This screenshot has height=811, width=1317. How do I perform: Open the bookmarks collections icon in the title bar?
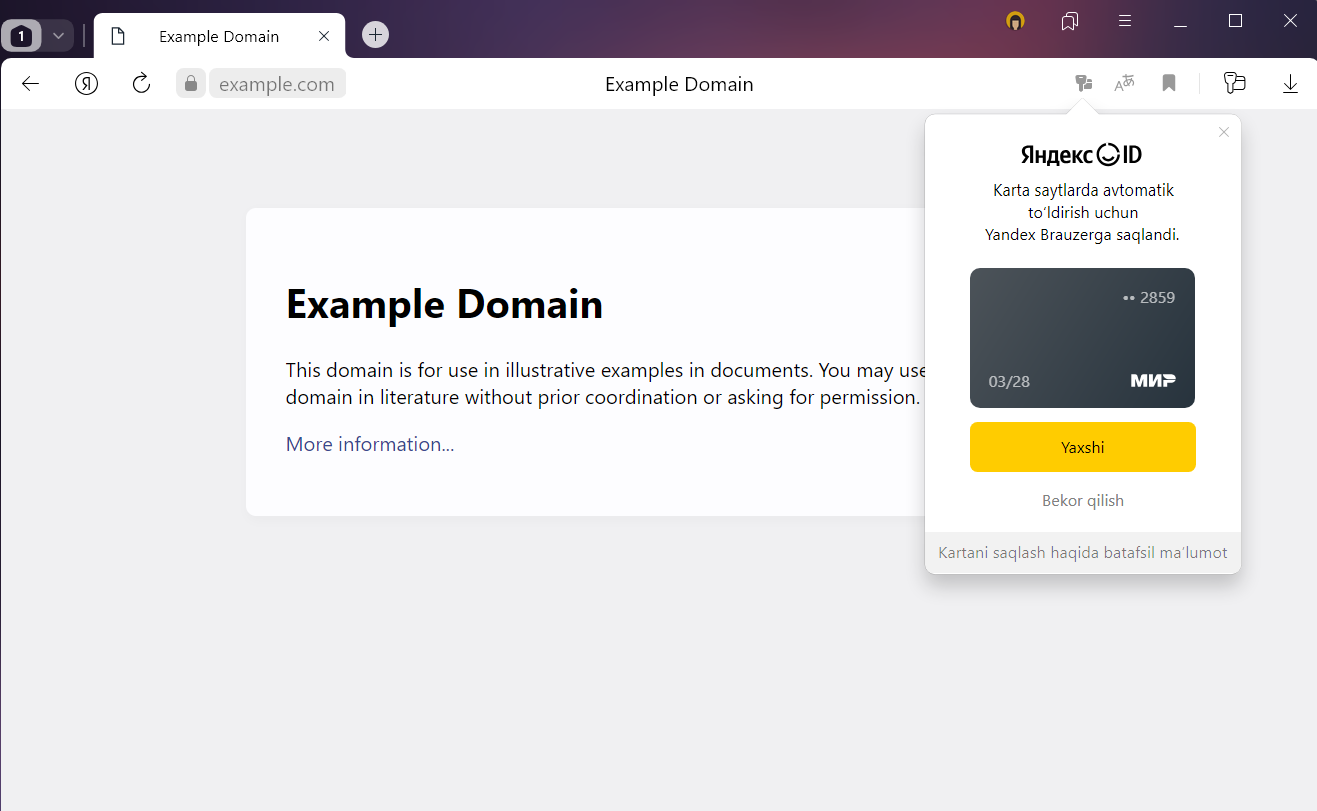click(1070, 21)
